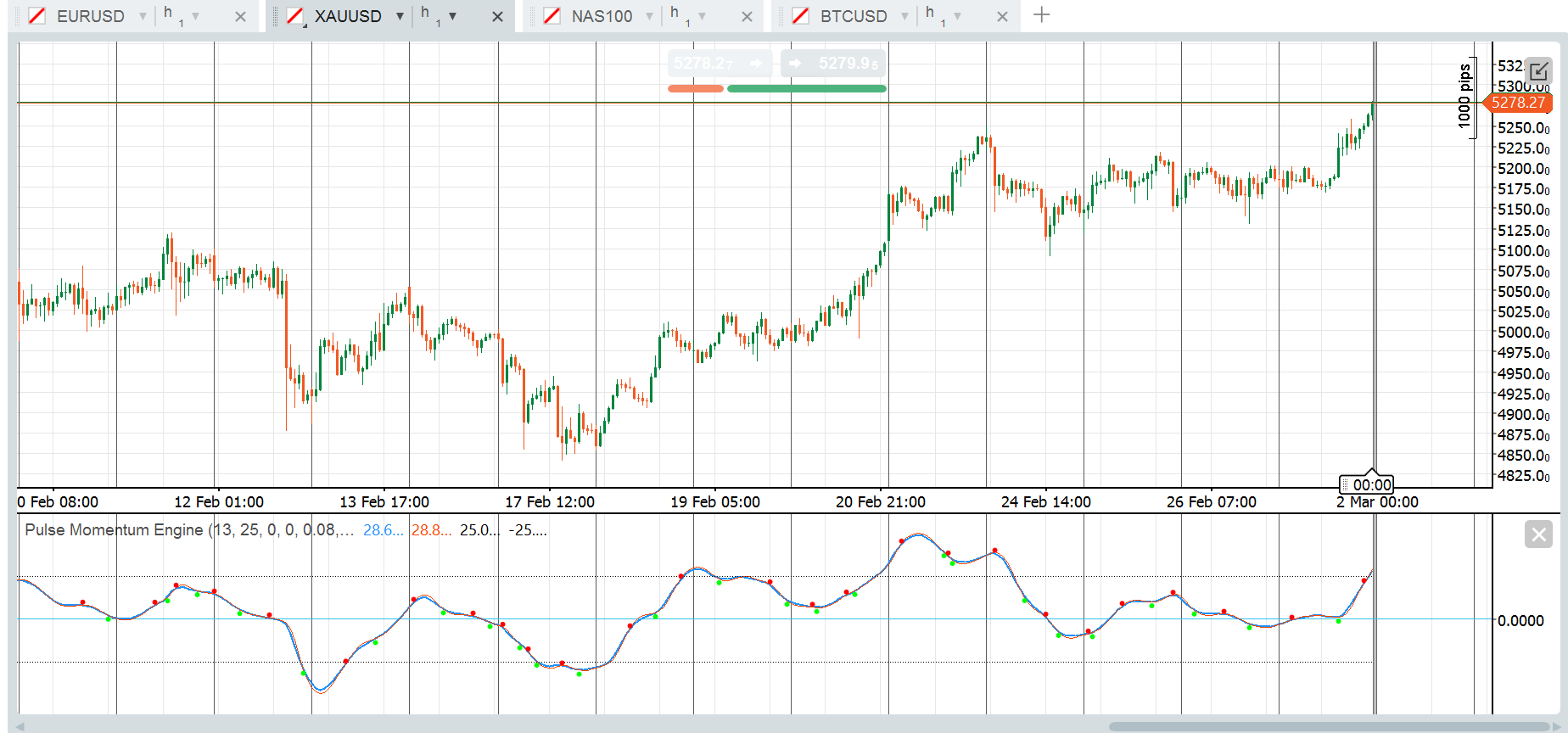This screenshot has height=733, width=1568.
Task: Click the green sentiment bar under prices
Action: (x=806, y=88)
